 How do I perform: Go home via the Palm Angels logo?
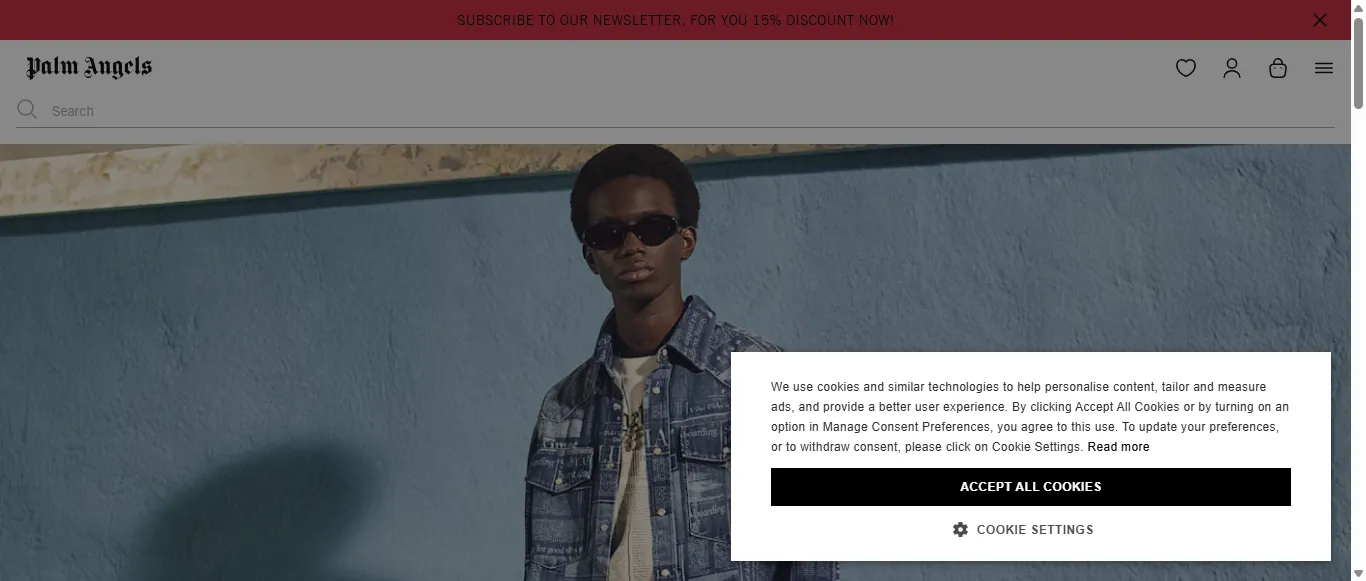(x=89, y=67)
